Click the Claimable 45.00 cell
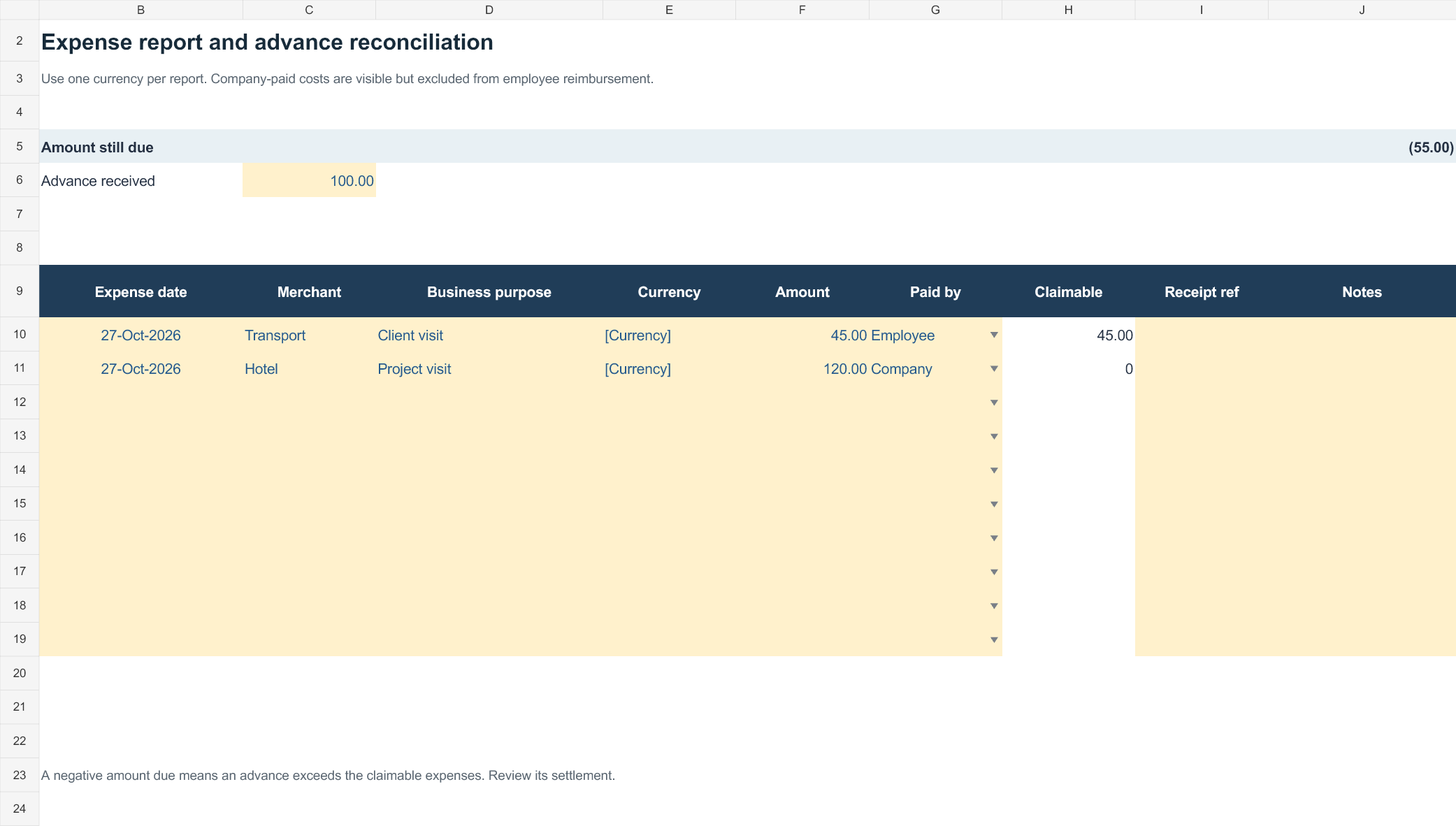 click(x=1068, y=335)
